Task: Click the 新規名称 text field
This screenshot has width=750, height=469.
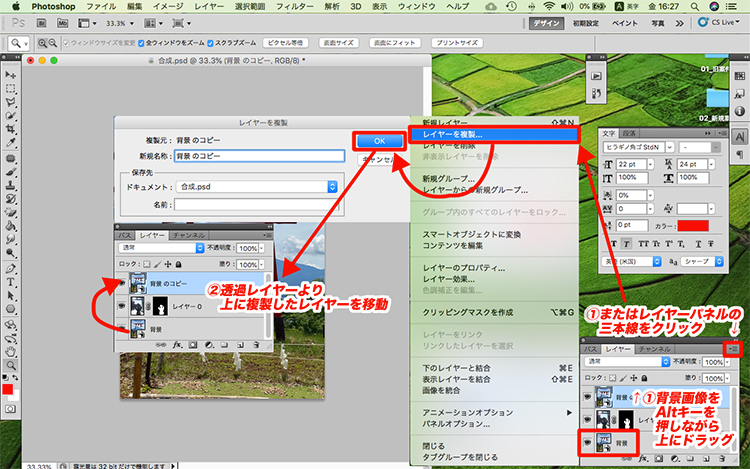Action: [259, 156]
